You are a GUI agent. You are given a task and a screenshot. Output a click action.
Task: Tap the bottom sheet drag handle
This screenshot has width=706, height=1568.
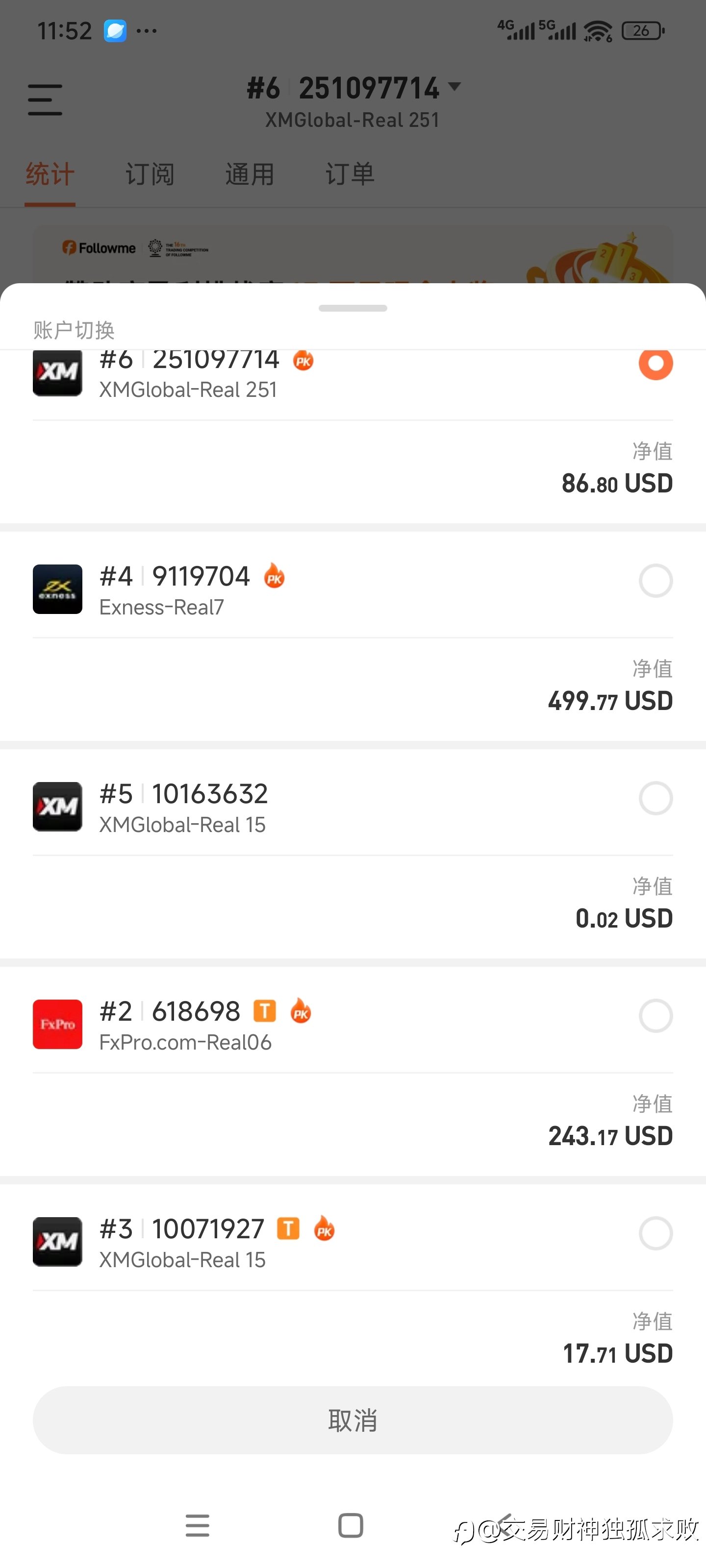(353, 308)
